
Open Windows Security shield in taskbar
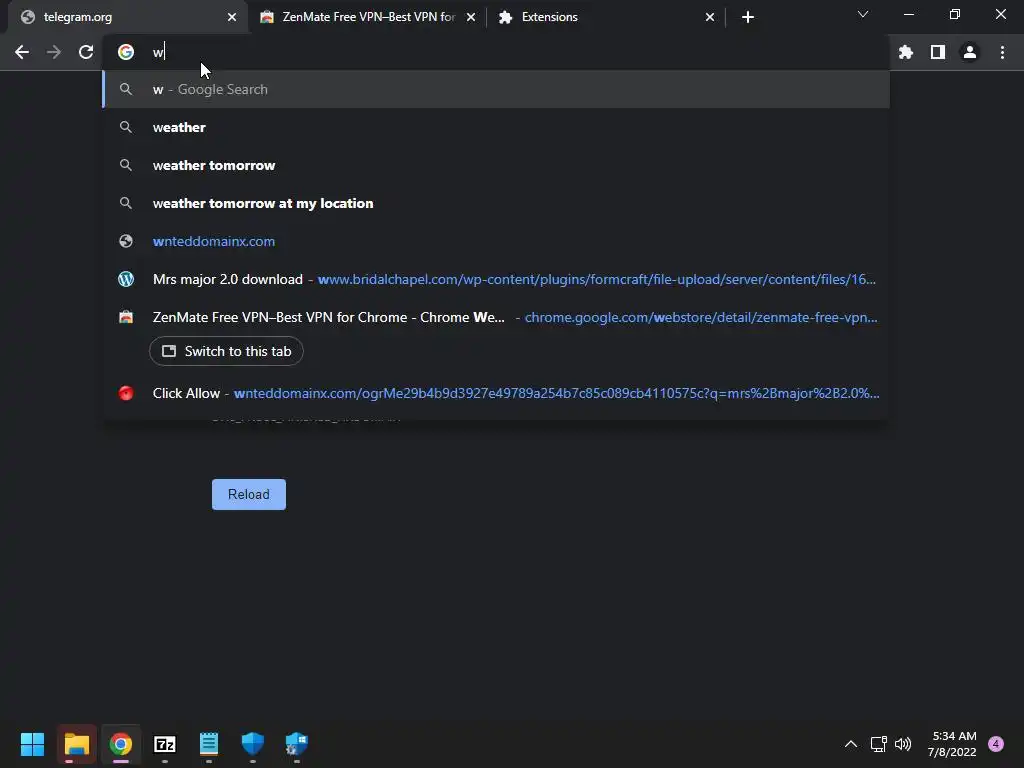point(253,744)
